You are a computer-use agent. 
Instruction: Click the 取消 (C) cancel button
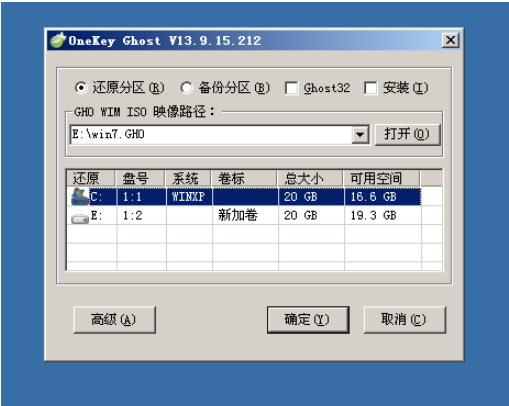[x=404, y=320]
